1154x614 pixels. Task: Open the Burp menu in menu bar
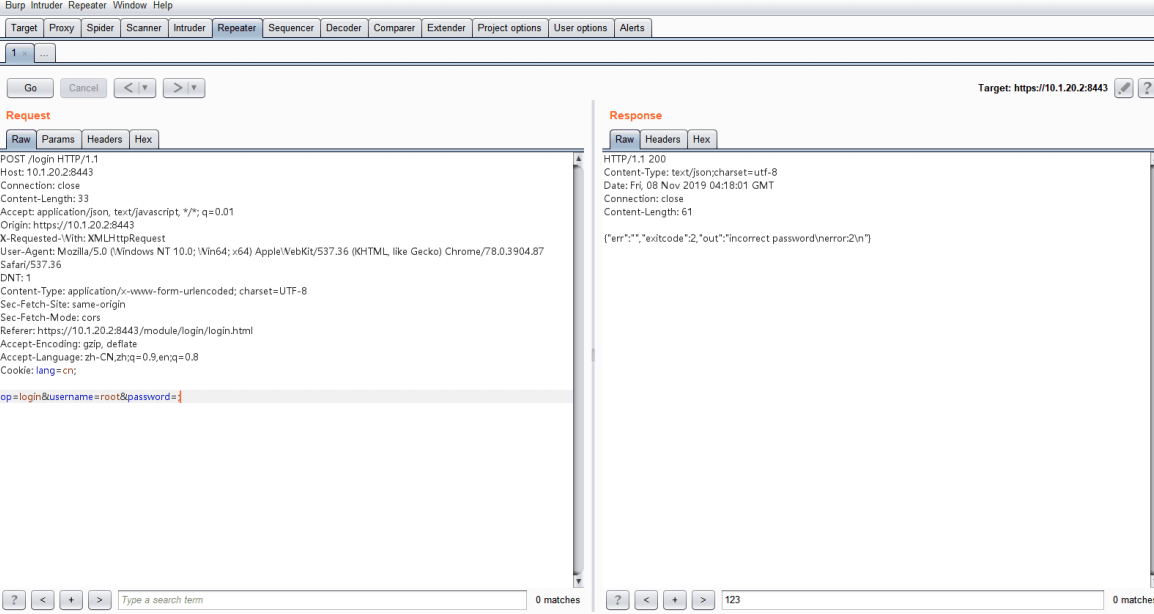pyautogui.click(x=15, y=6)
